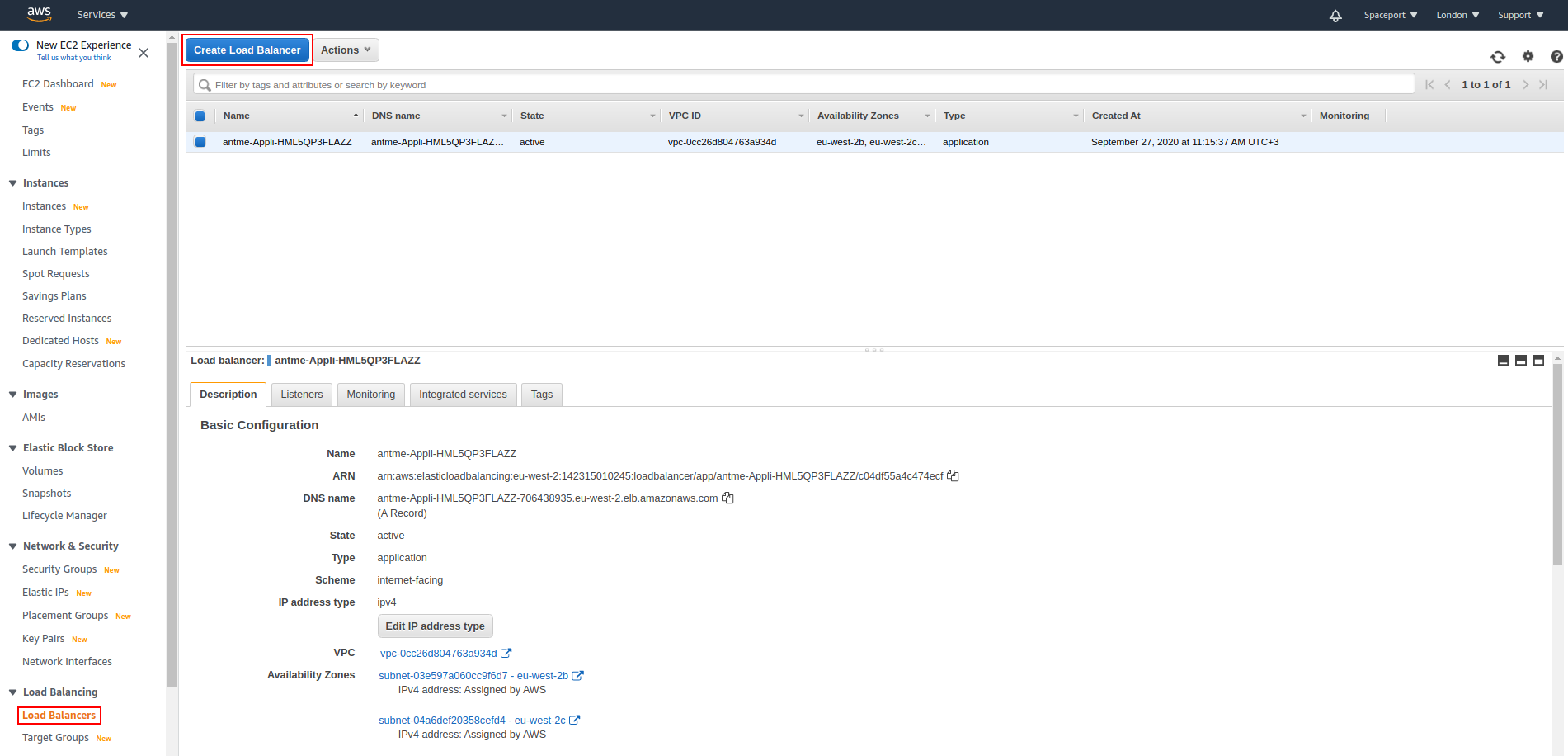The height and width of the screenshot is (756, 1568).
Task: Close the New EC2 Experience banner
Action: click(144, 53)
